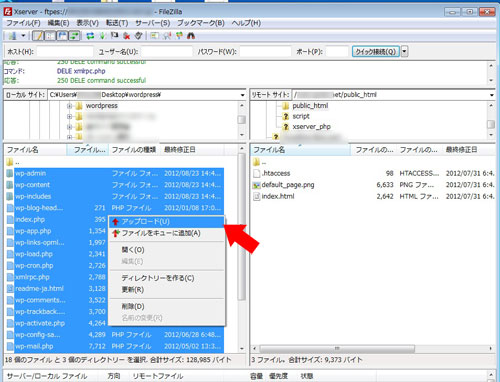Select index.php in the local file list
Image resolution: width=500 pixels, height=382 pixels.
click(30, 219)
